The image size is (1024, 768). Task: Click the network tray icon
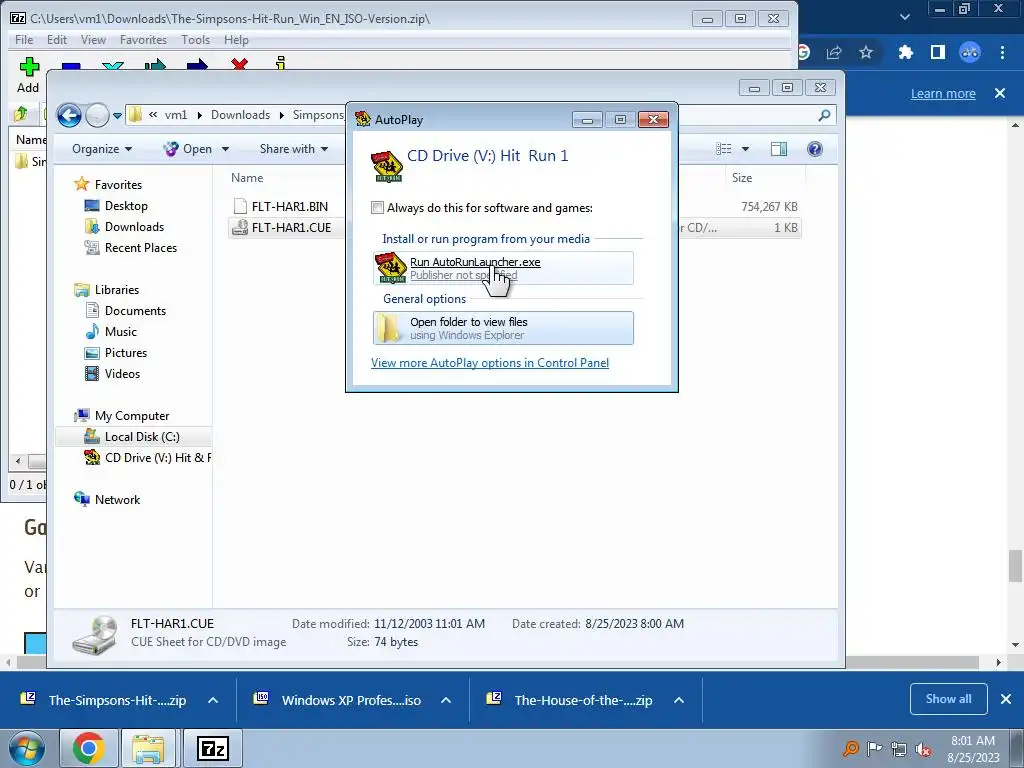point(899,749)
